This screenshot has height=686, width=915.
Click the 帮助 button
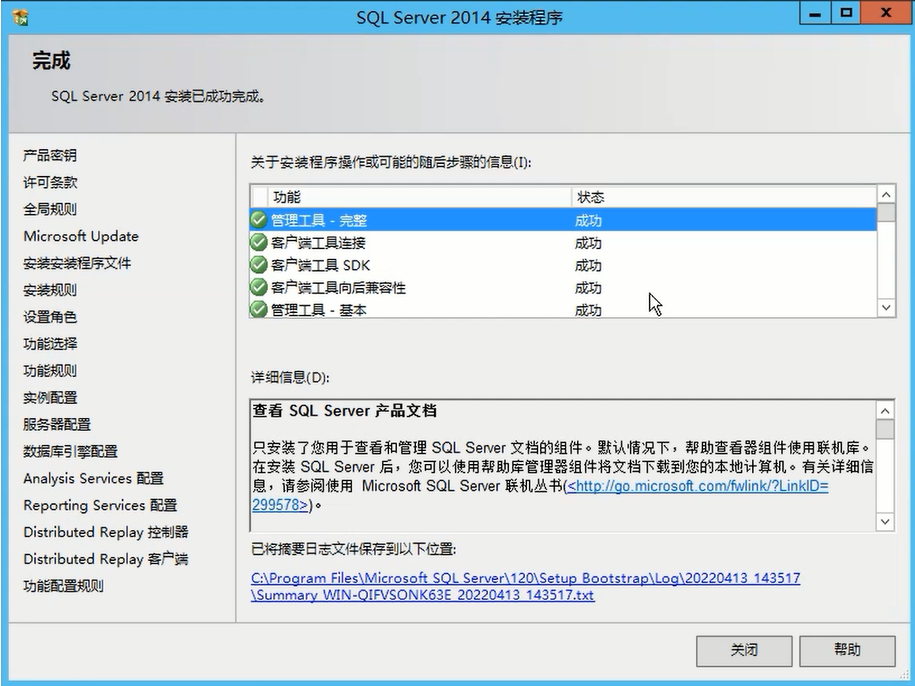coord(847,650)
